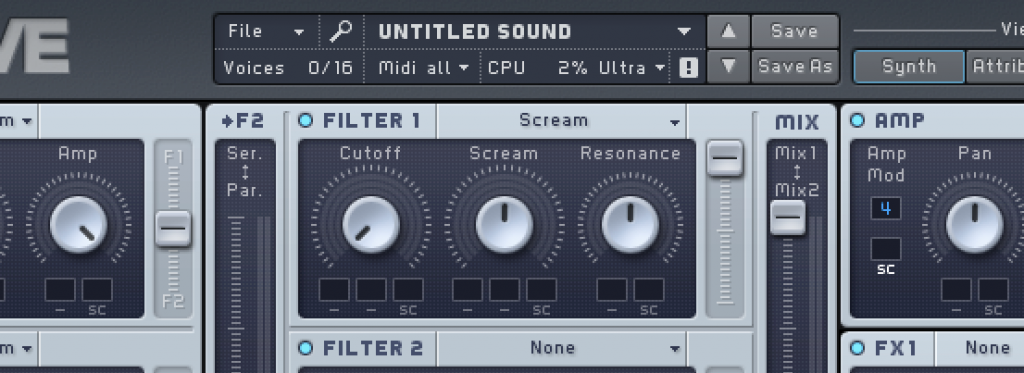Open the upper oscillator type dropdown arrow
This screenshot has width=1024, height=373.
point(27,122)
